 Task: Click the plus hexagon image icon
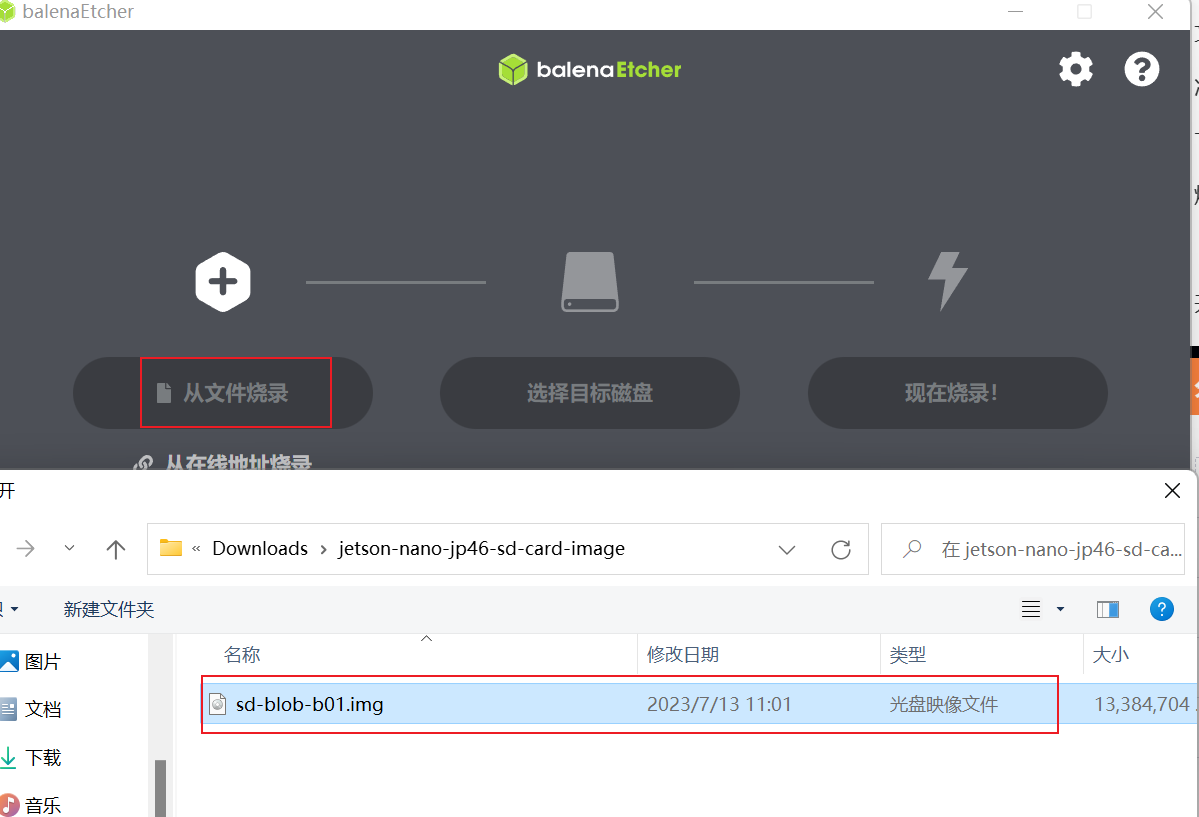coord(223,282)
